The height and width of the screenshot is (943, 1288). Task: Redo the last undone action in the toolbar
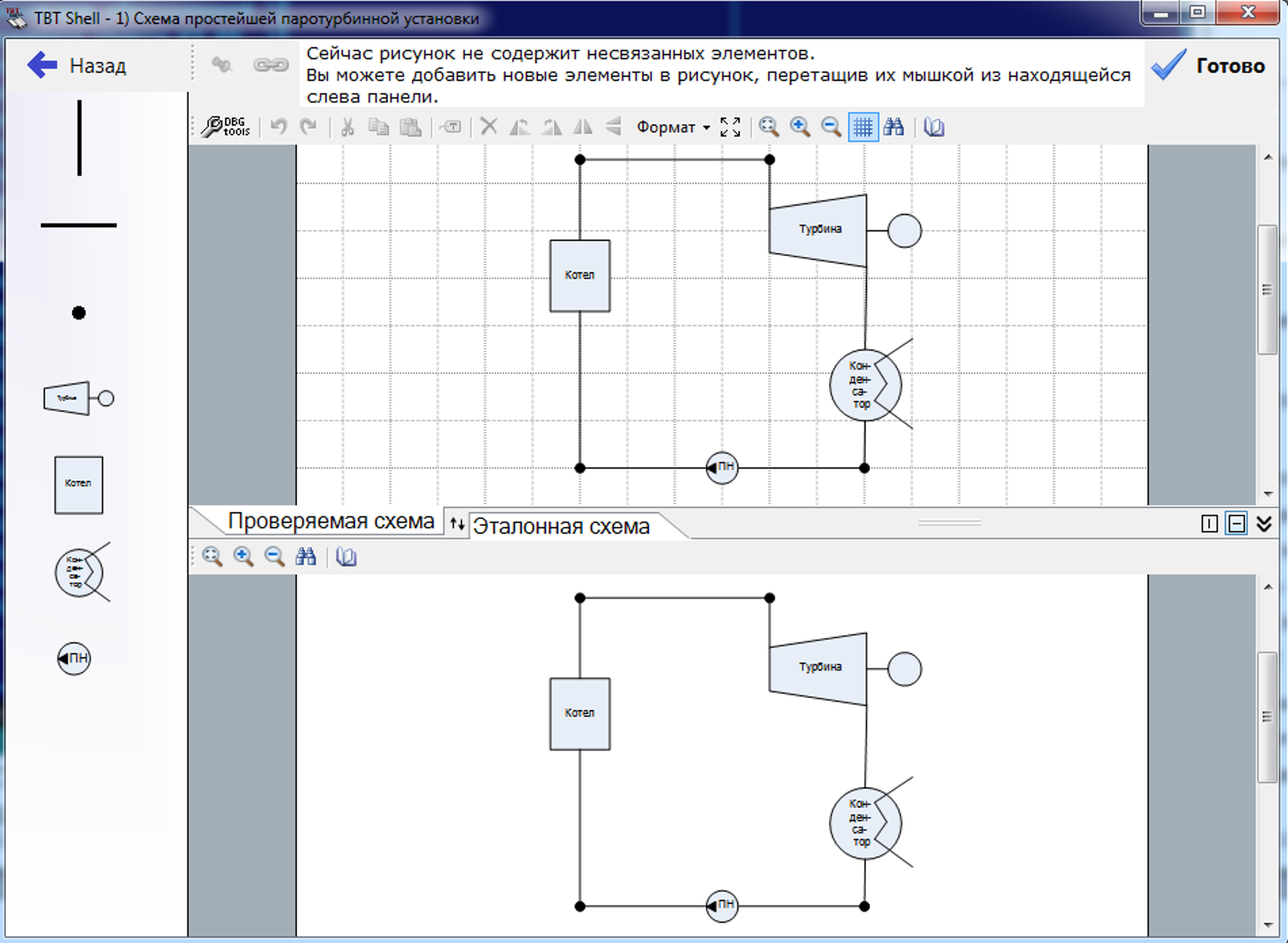point(308,127)
